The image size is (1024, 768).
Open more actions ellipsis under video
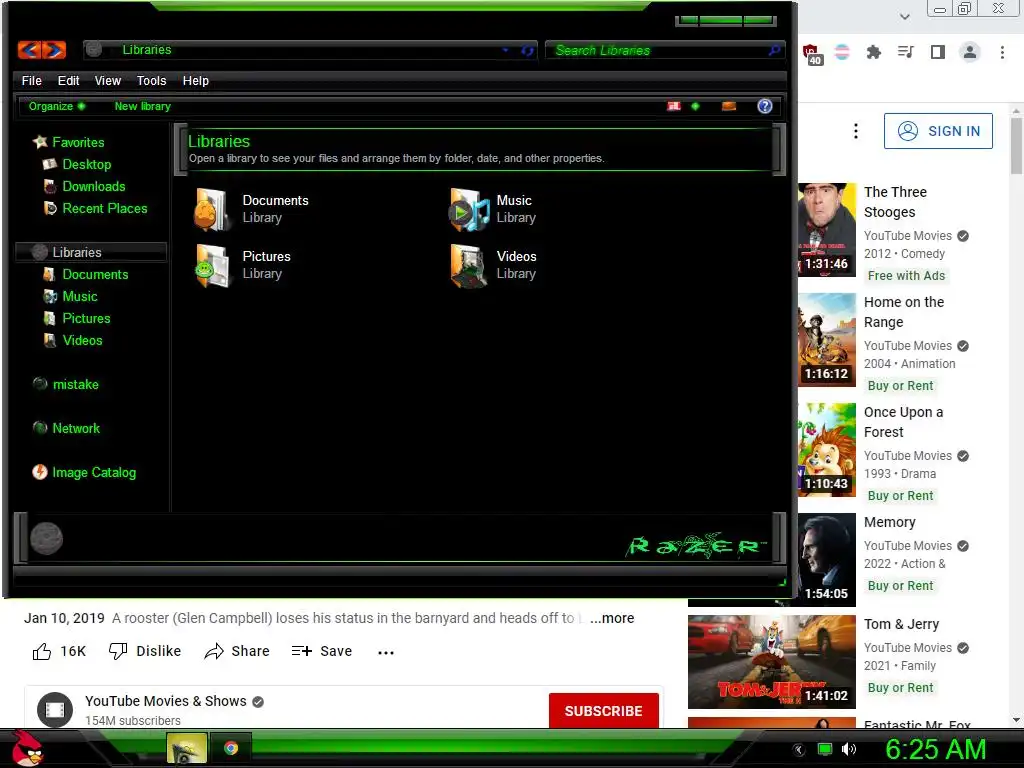point(386,652)
